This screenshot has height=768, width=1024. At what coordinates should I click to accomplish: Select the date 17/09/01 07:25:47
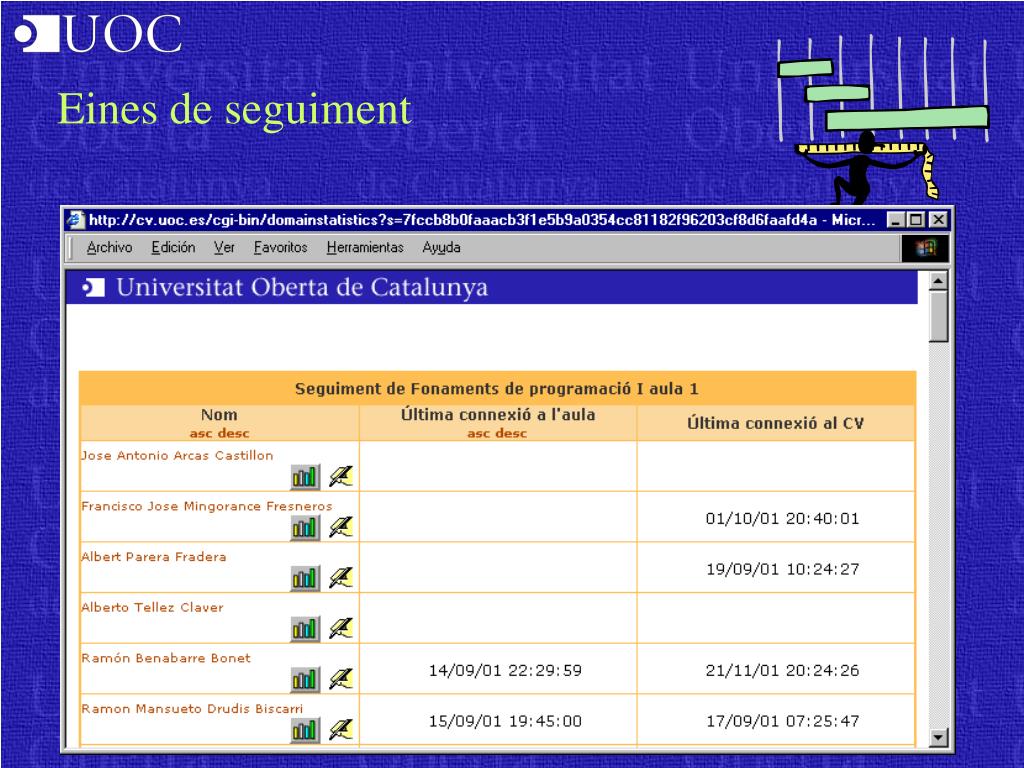(x=782, y=721)
